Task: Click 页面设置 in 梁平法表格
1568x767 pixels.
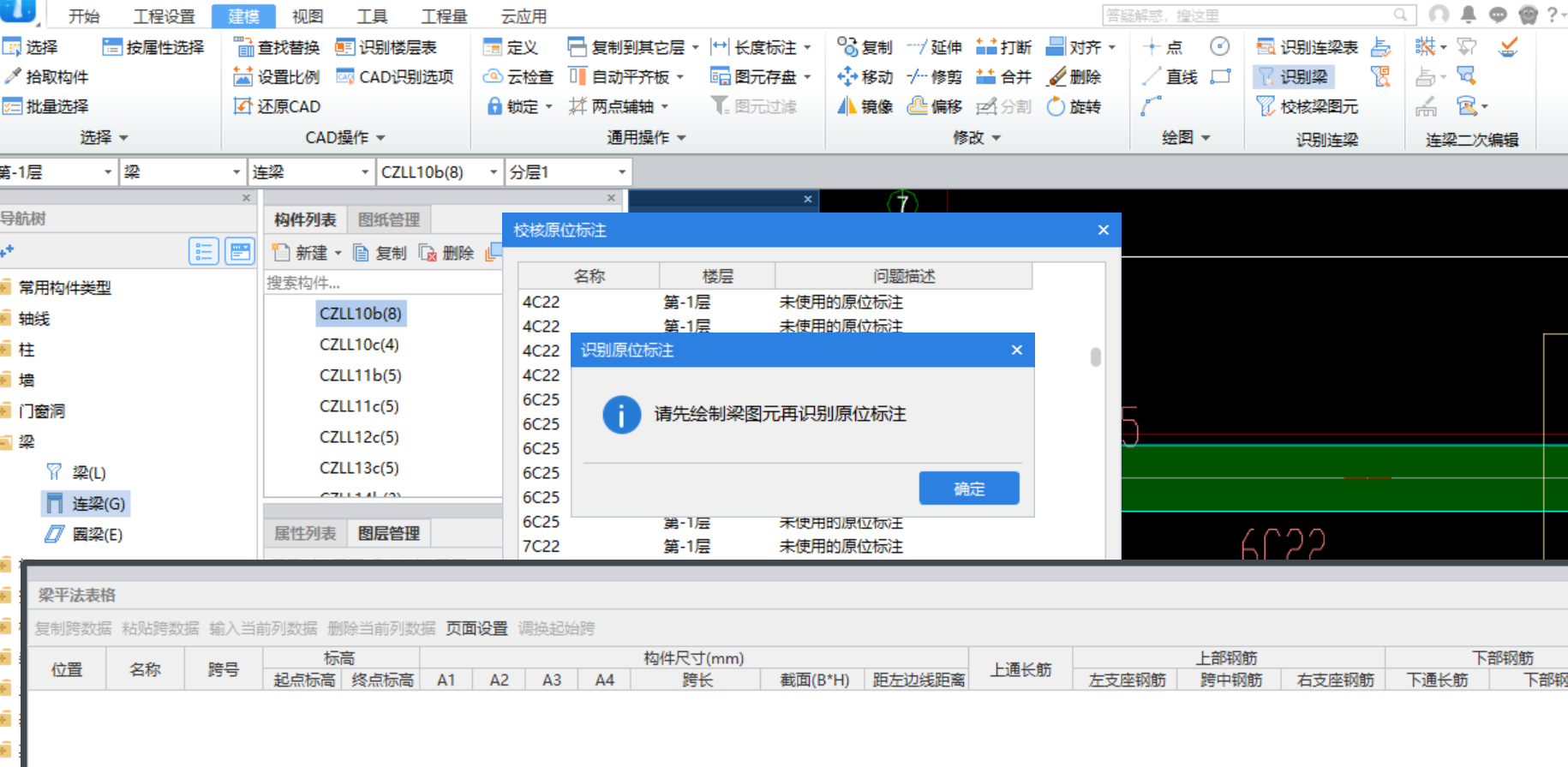Action: tap(476, 628)
